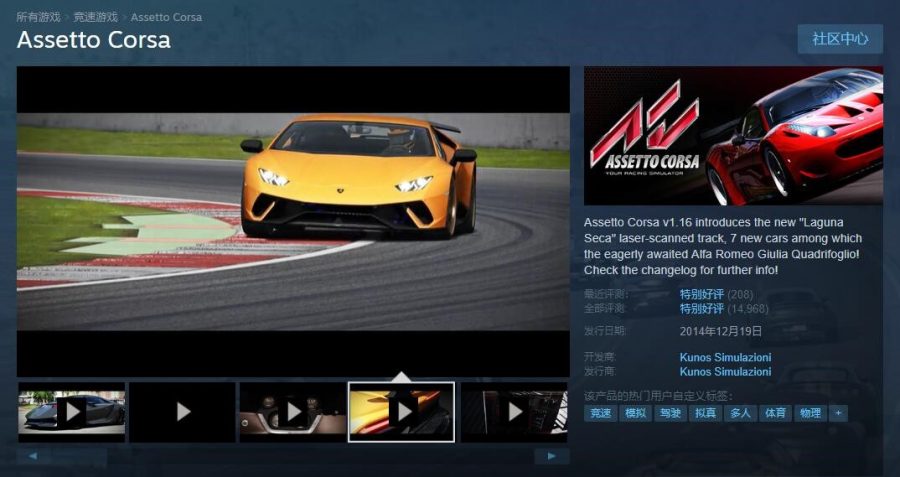
Task: Select the 拟真 tag
Action: [x=705, y=413]
